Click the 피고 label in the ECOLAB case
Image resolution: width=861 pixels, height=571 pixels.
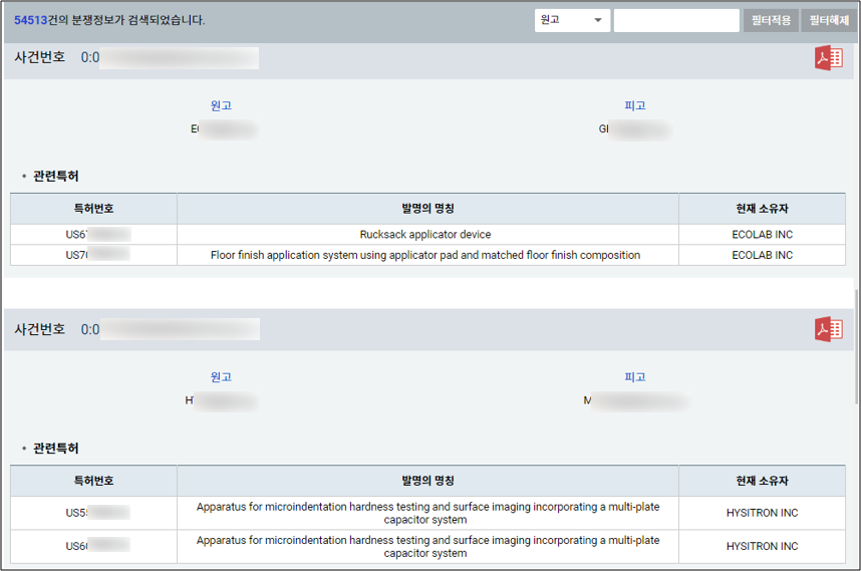tap(635, 106)
